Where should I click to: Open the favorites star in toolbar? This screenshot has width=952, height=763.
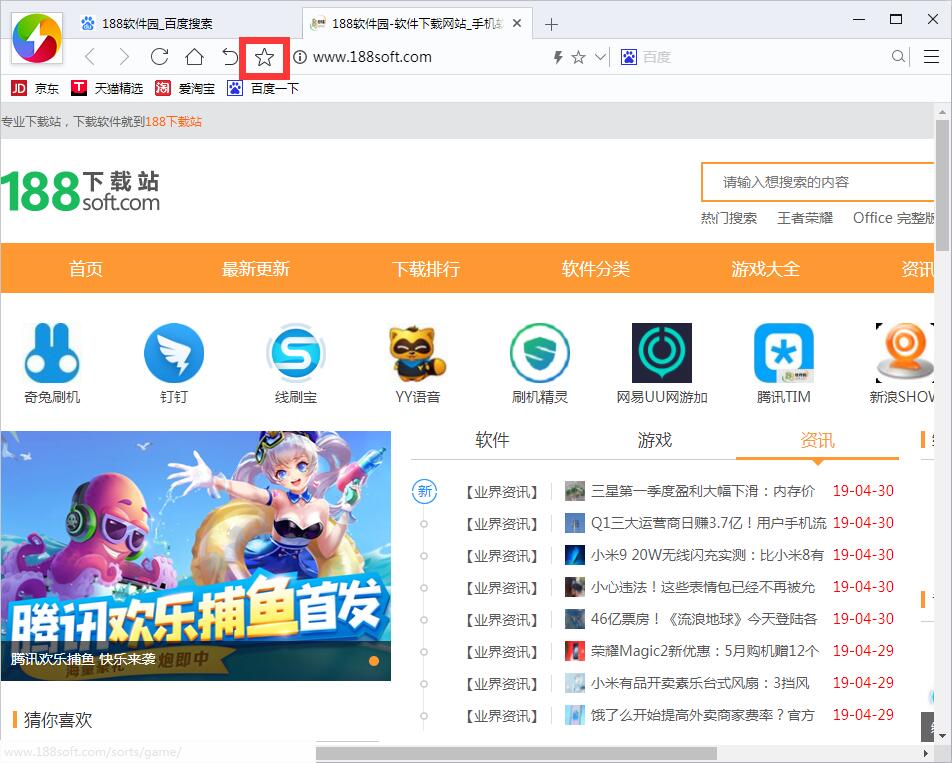pyautogui.click(x=264, y=57)
